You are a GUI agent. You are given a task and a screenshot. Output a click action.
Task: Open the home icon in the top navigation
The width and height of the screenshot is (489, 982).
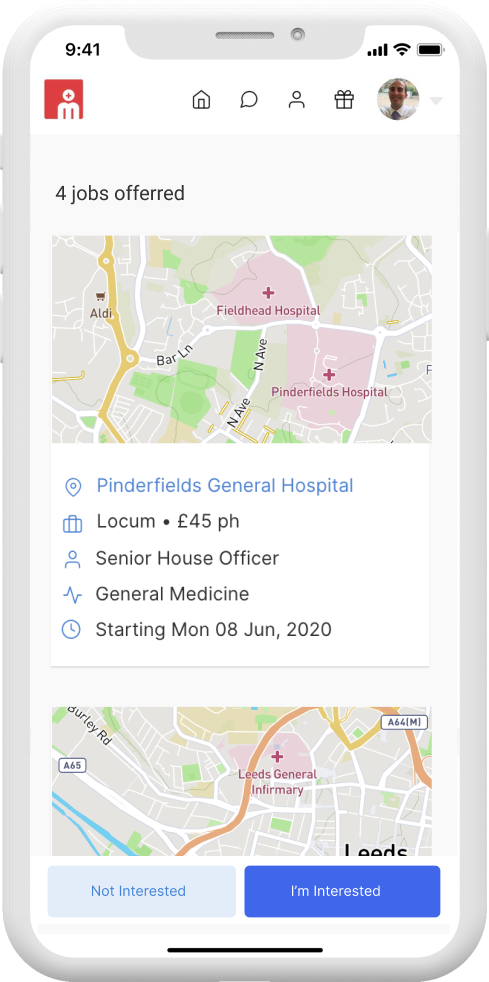[x=201, y=100]
